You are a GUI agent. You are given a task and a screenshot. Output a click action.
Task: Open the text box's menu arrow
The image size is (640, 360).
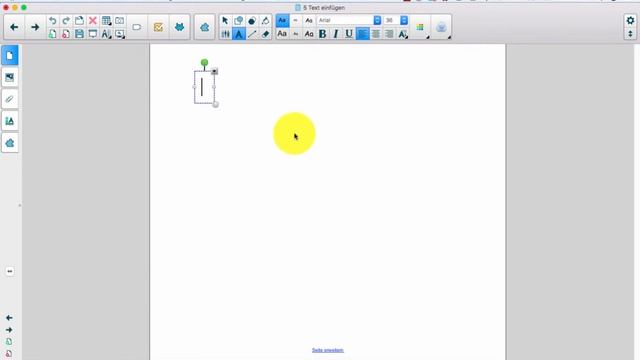[214, 71]
